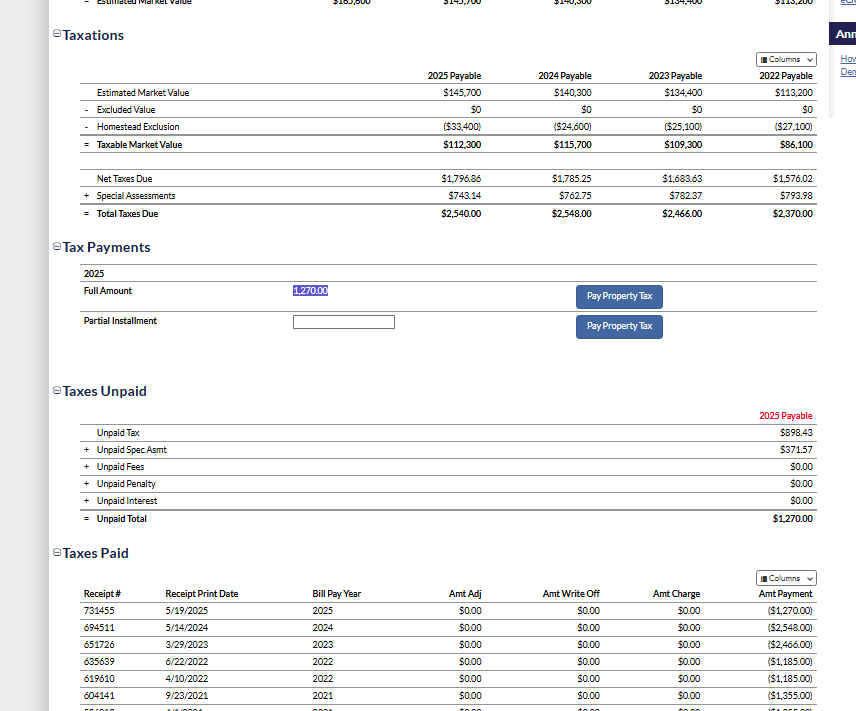Open Columns dropdown above Taxes Paid table

(786, 578)
